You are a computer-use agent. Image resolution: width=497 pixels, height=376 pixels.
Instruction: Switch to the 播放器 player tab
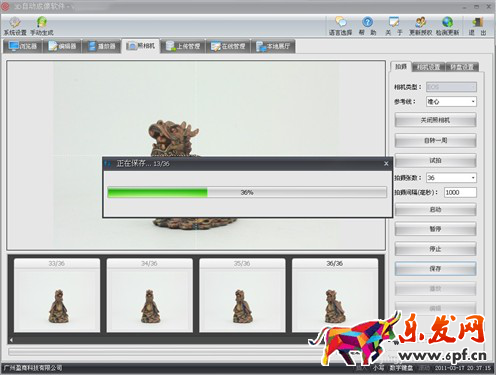(102, 46)
